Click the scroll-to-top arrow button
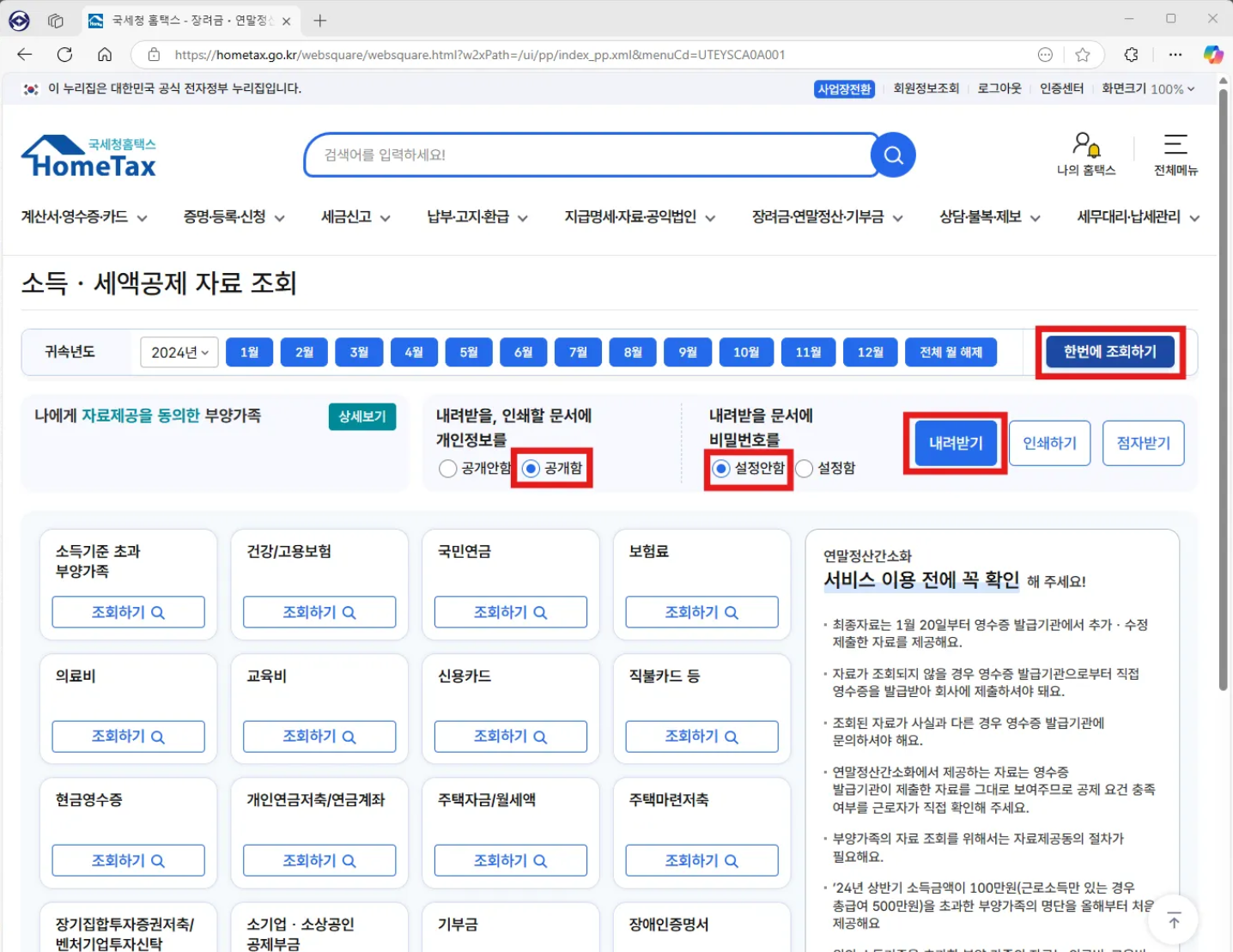 point(1174,921)
